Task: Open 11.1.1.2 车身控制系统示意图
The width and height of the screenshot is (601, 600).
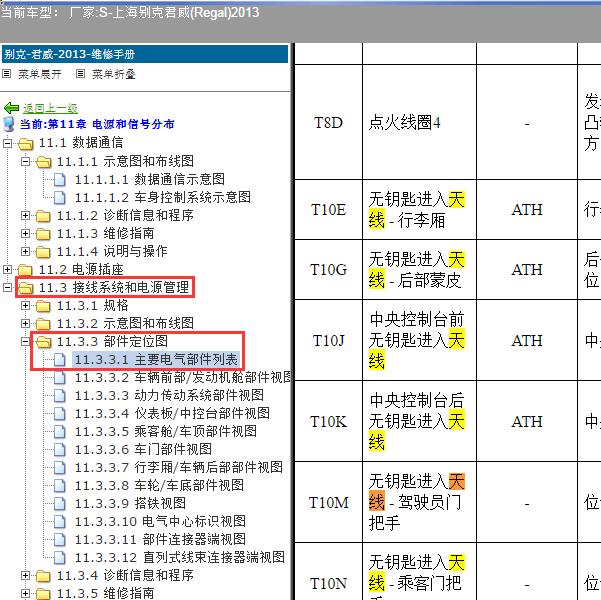Action: 163,197
